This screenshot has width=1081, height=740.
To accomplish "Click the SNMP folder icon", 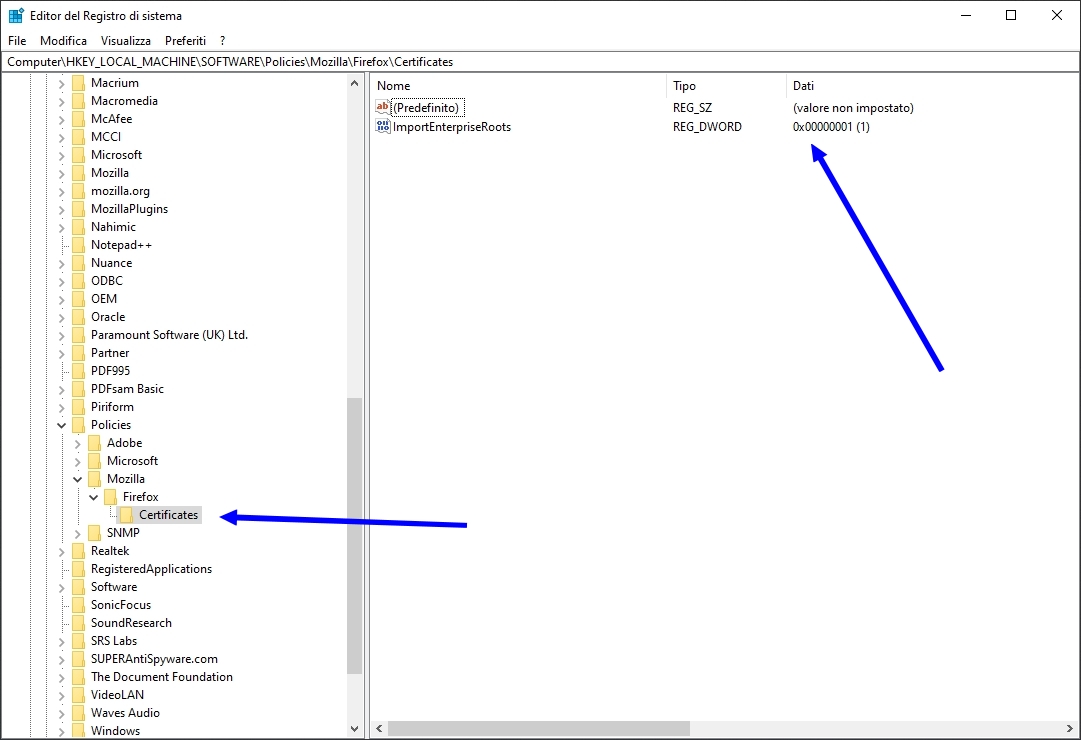I will [x=94, y=532].
